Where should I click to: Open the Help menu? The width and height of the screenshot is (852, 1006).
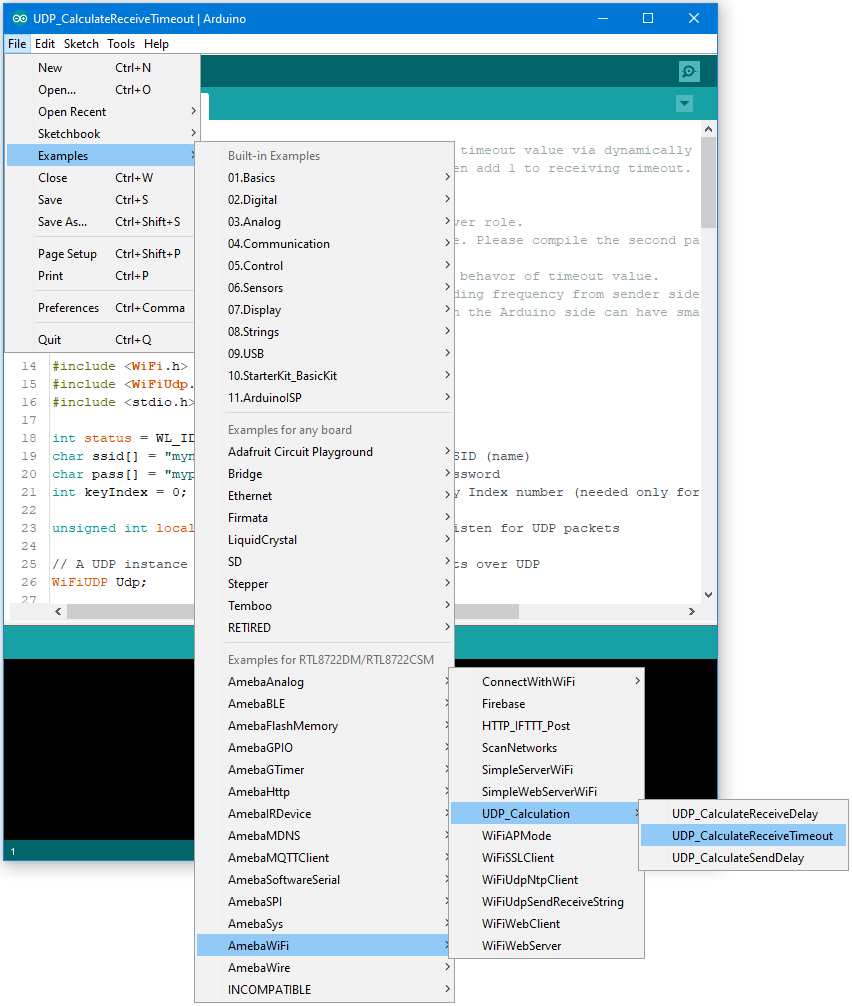coord(157,44)
